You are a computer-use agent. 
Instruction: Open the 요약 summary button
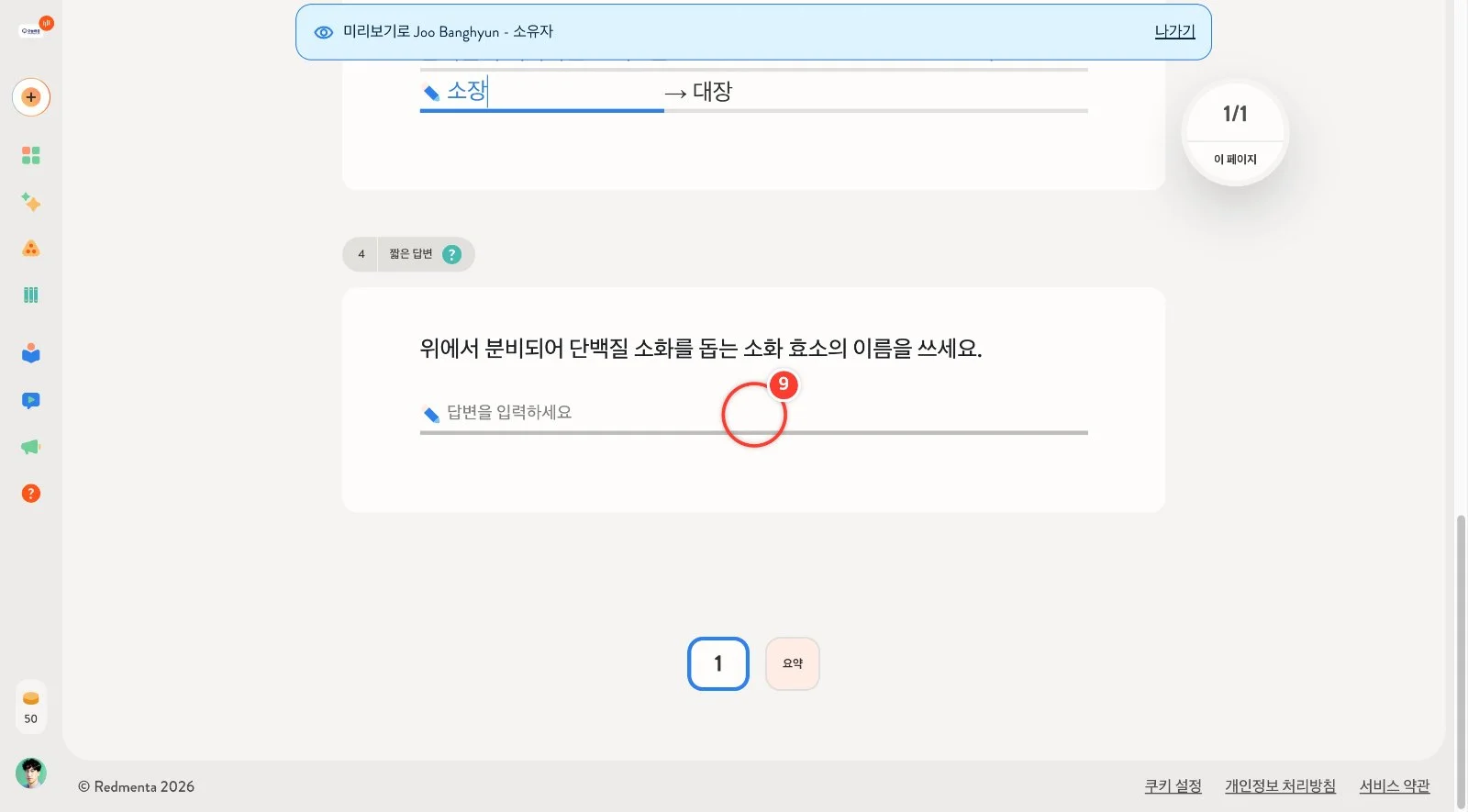793,663
